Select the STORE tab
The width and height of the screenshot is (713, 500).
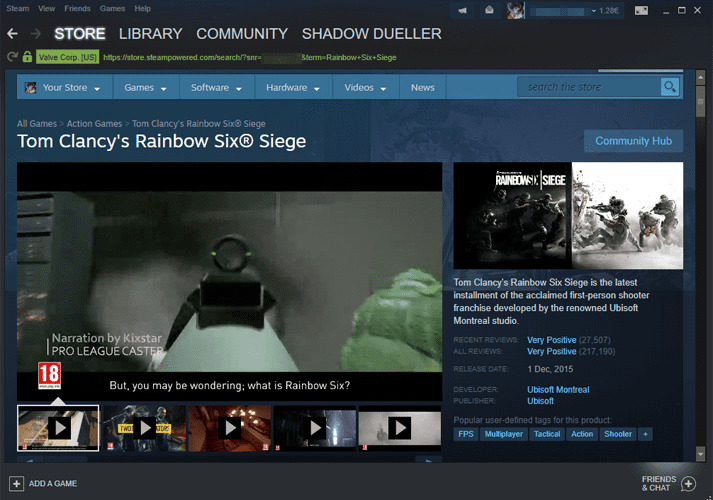(80, 34)
